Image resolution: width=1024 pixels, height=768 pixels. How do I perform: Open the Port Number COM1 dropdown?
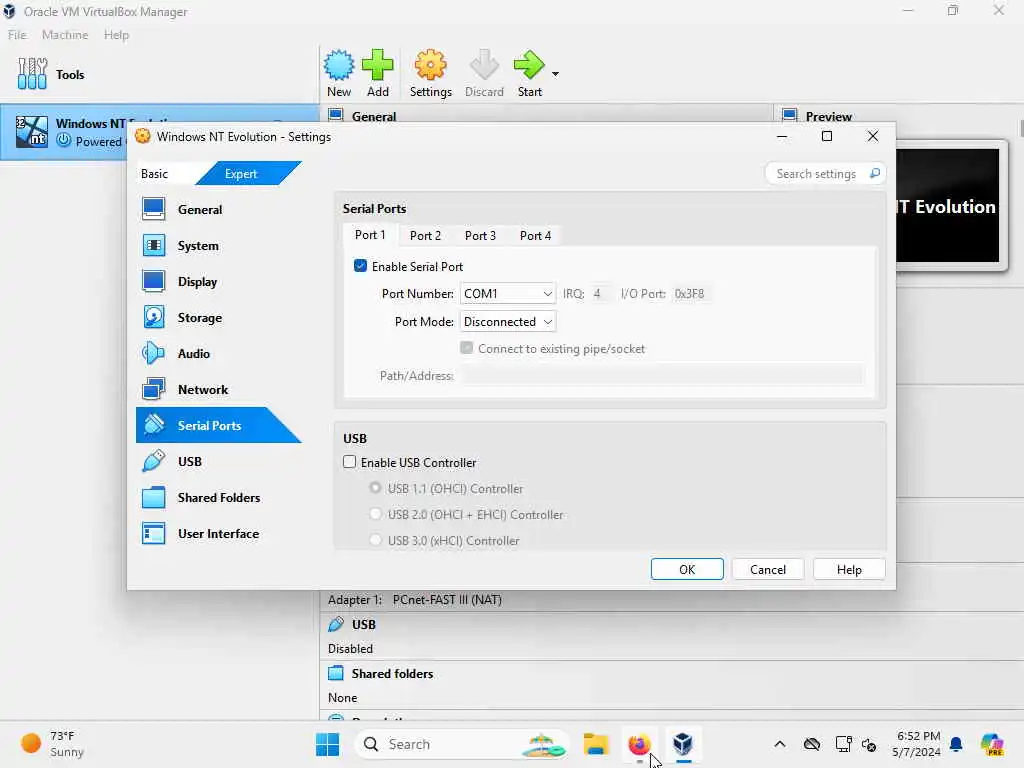point(508,294)
